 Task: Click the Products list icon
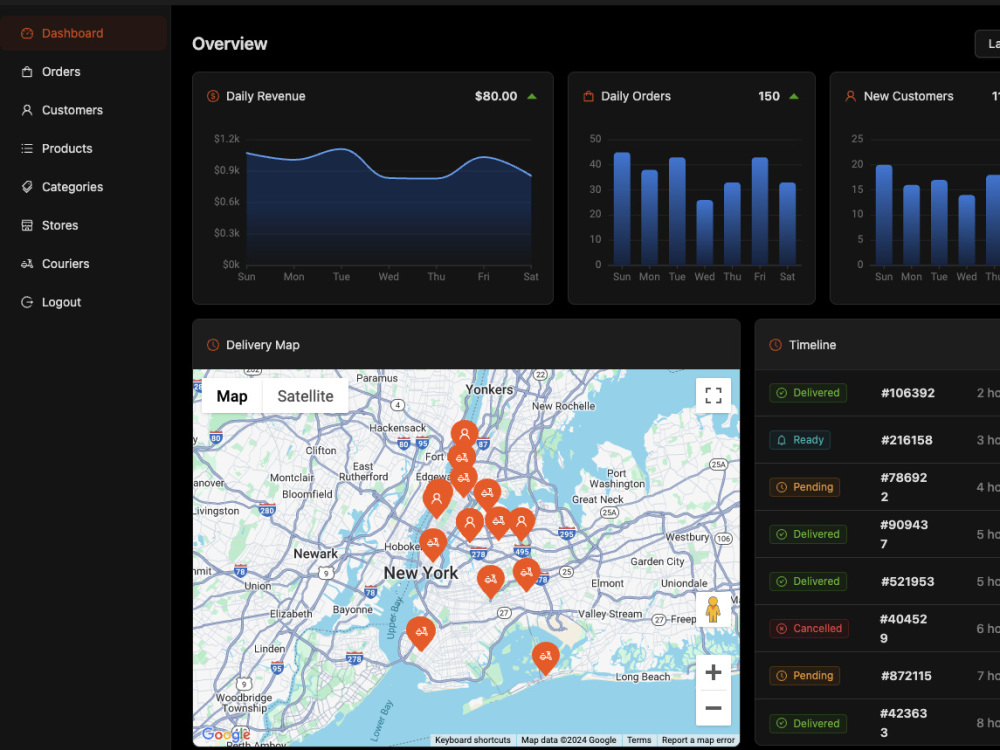[x=27, y=148]
